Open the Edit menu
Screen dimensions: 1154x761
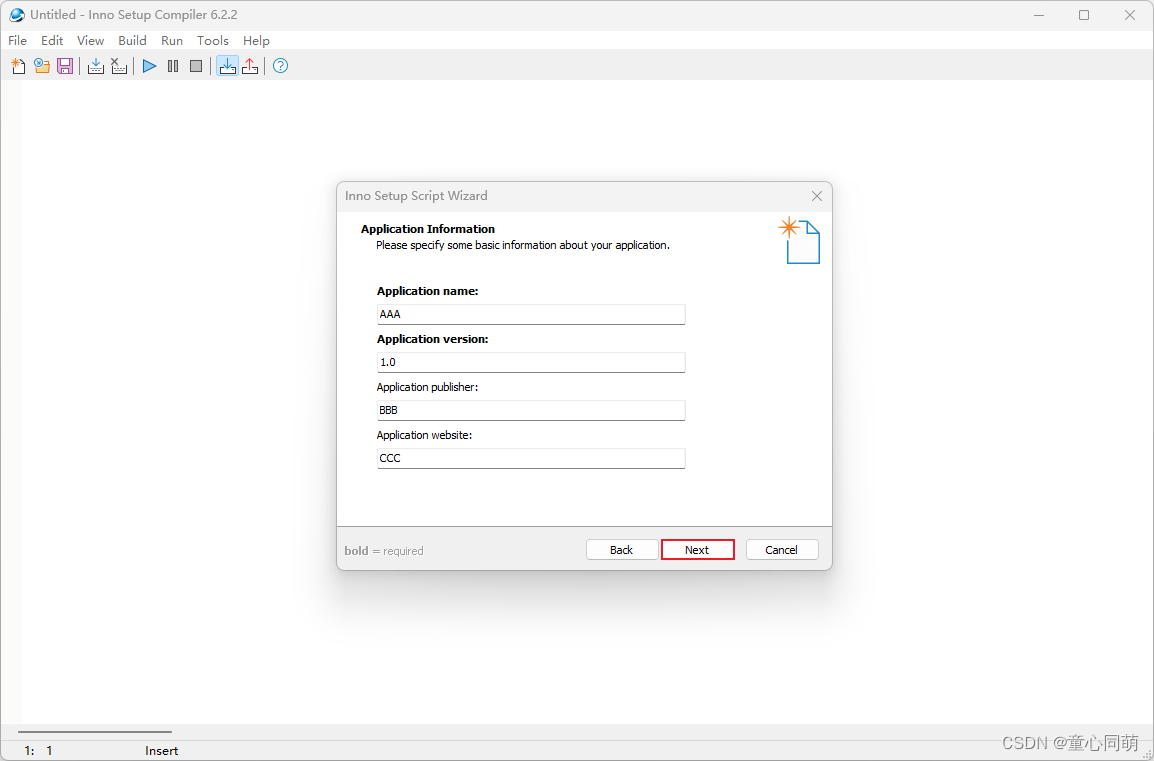pyautogui.click(x=52, y=40)
